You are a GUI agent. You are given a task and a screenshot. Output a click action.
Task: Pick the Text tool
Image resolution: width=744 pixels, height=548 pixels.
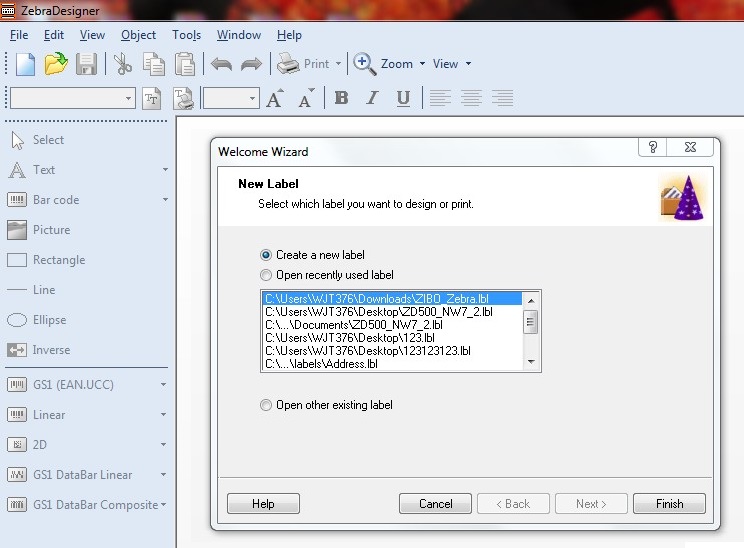[x=31, y=170]
